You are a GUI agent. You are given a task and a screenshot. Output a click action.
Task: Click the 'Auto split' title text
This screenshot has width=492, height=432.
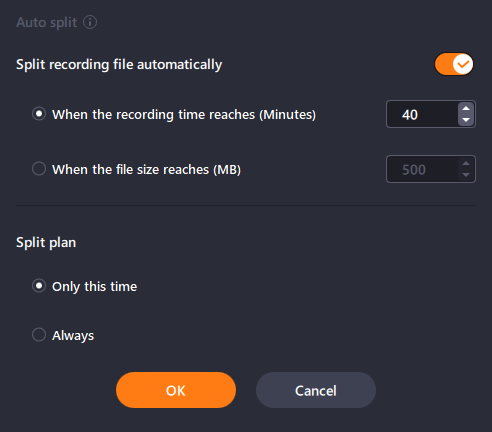point(47,23)
